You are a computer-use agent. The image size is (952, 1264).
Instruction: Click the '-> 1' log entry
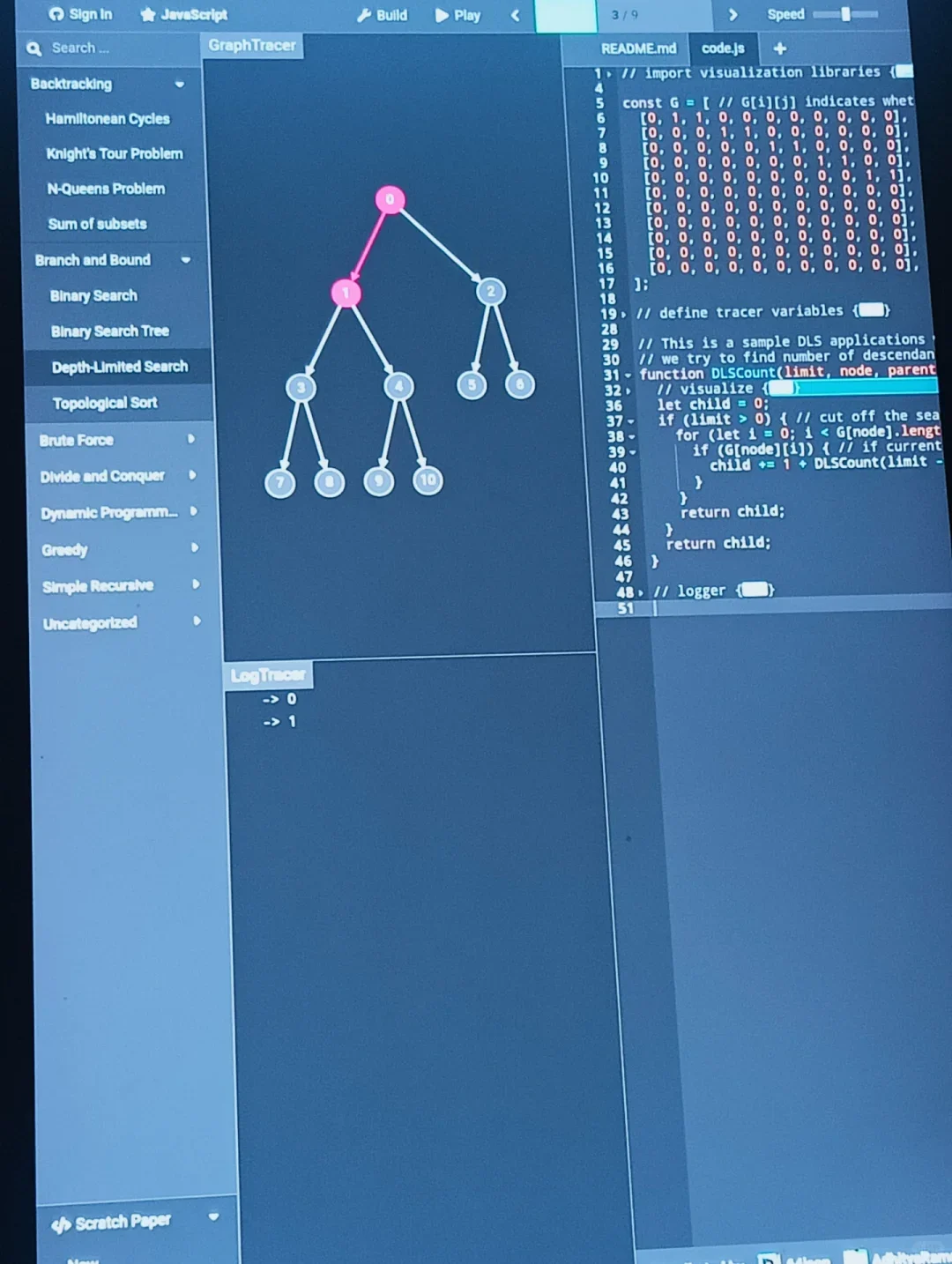coord(279,722)
